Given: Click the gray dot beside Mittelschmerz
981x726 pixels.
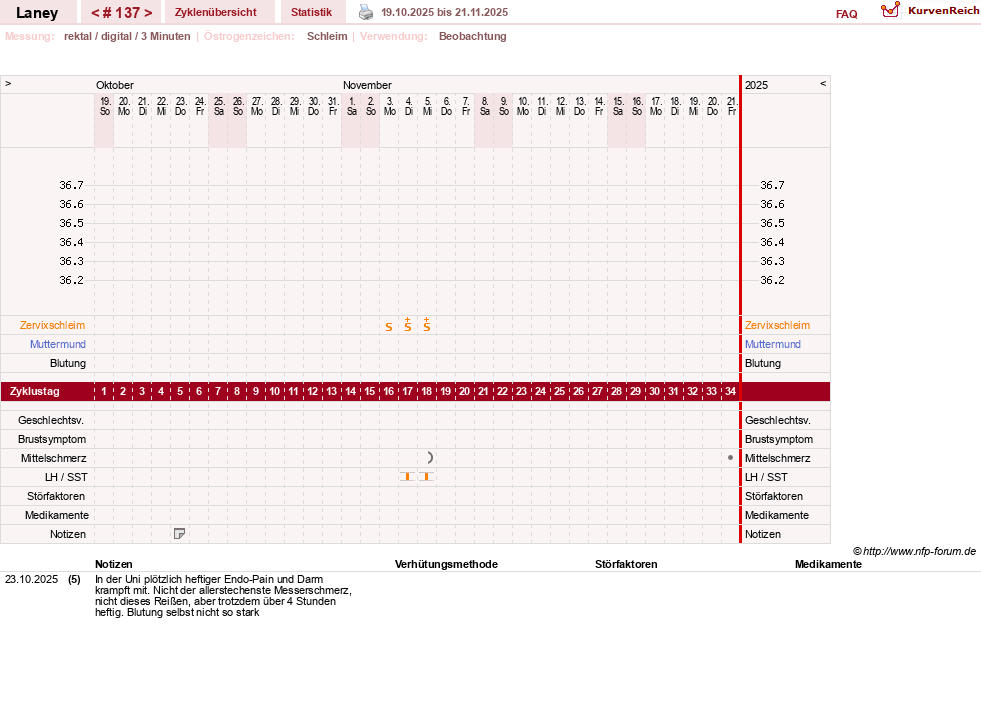Looking at the screenshot, I should click(730, 458).
